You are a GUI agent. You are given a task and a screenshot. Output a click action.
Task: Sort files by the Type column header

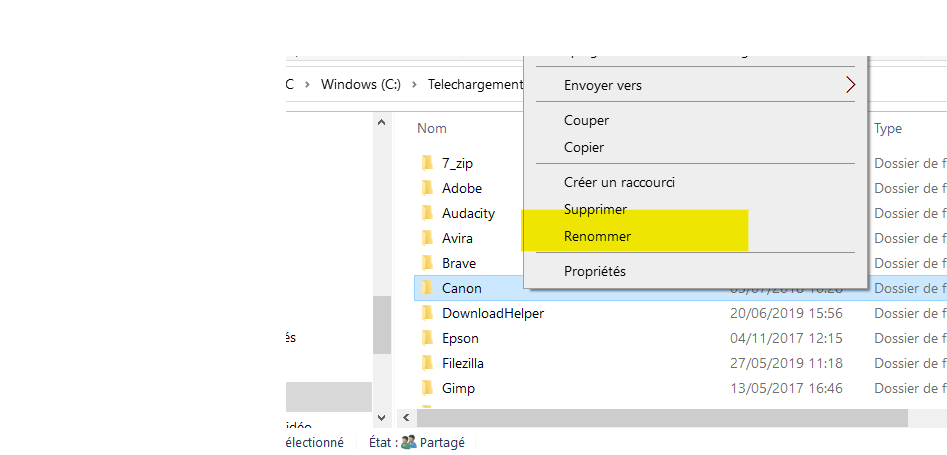(888, 128)
